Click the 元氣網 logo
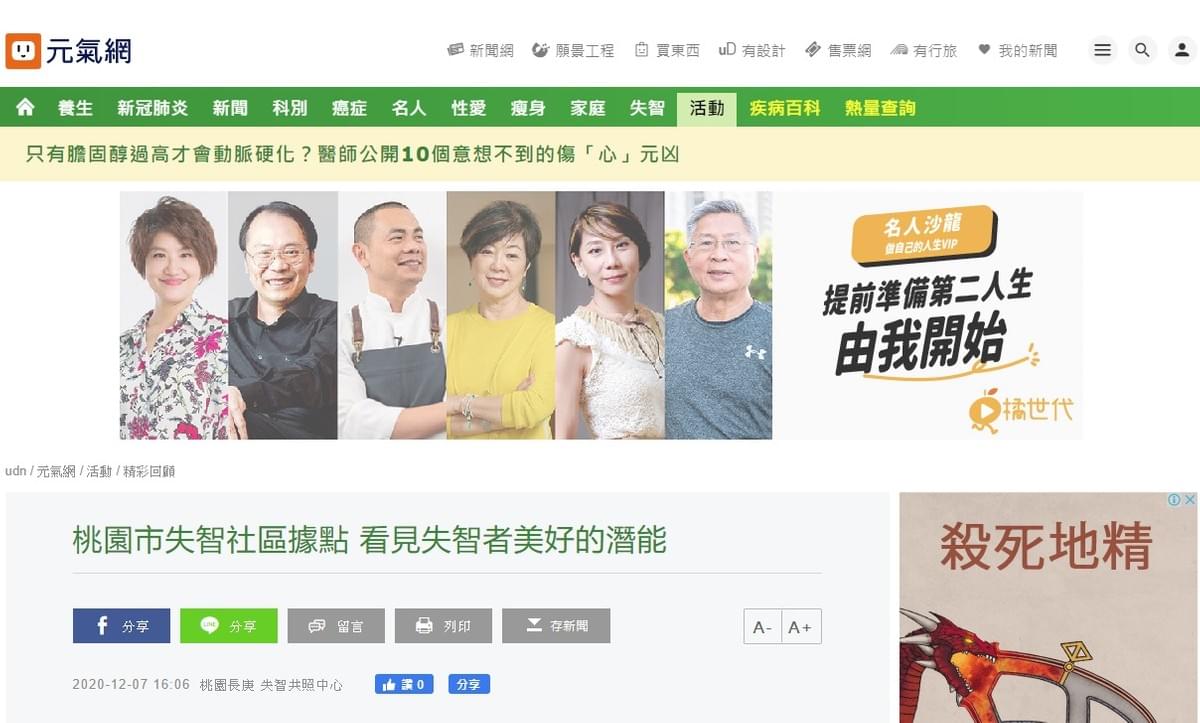The height and width of the screenshot is (723, 1200). click(68, 50)
